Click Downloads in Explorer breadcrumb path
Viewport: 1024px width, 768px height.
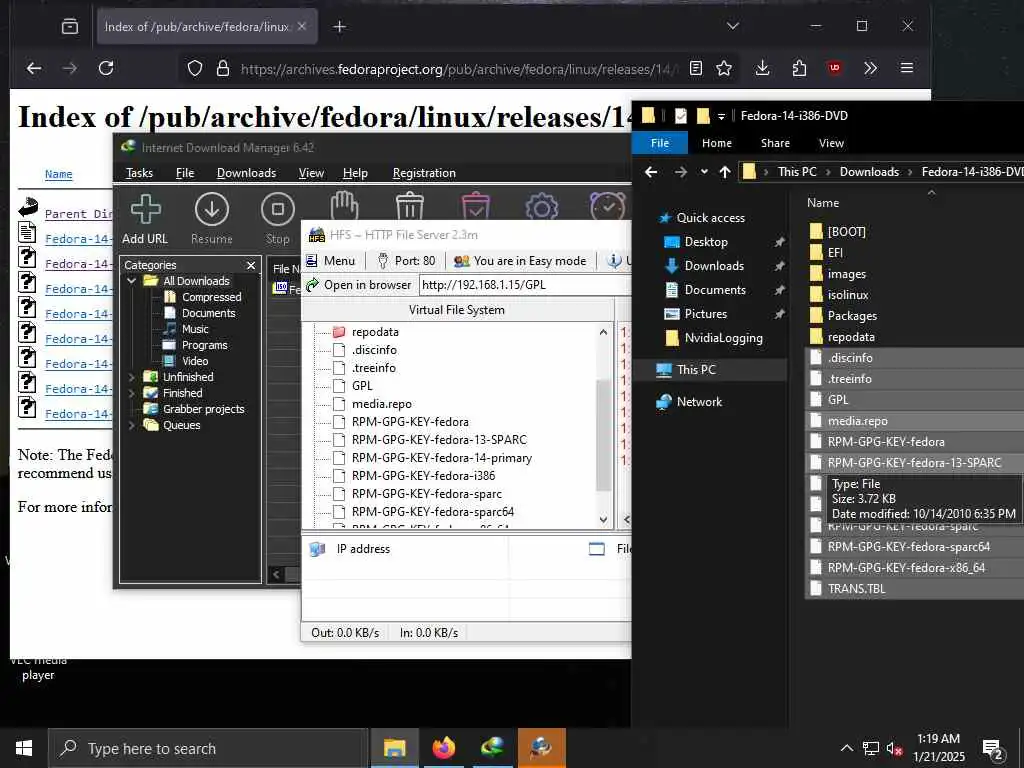click(869, 172)
